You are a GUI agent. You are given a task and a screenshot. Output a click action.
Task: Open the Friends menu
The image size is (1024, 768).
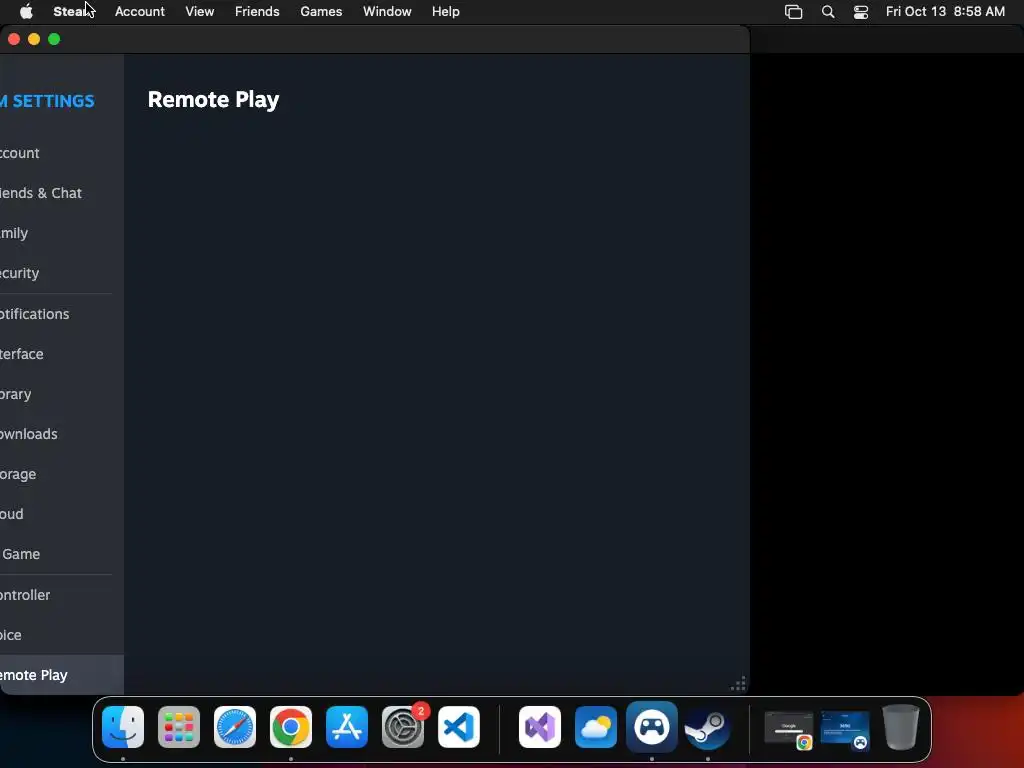click(x=257, y=11)
